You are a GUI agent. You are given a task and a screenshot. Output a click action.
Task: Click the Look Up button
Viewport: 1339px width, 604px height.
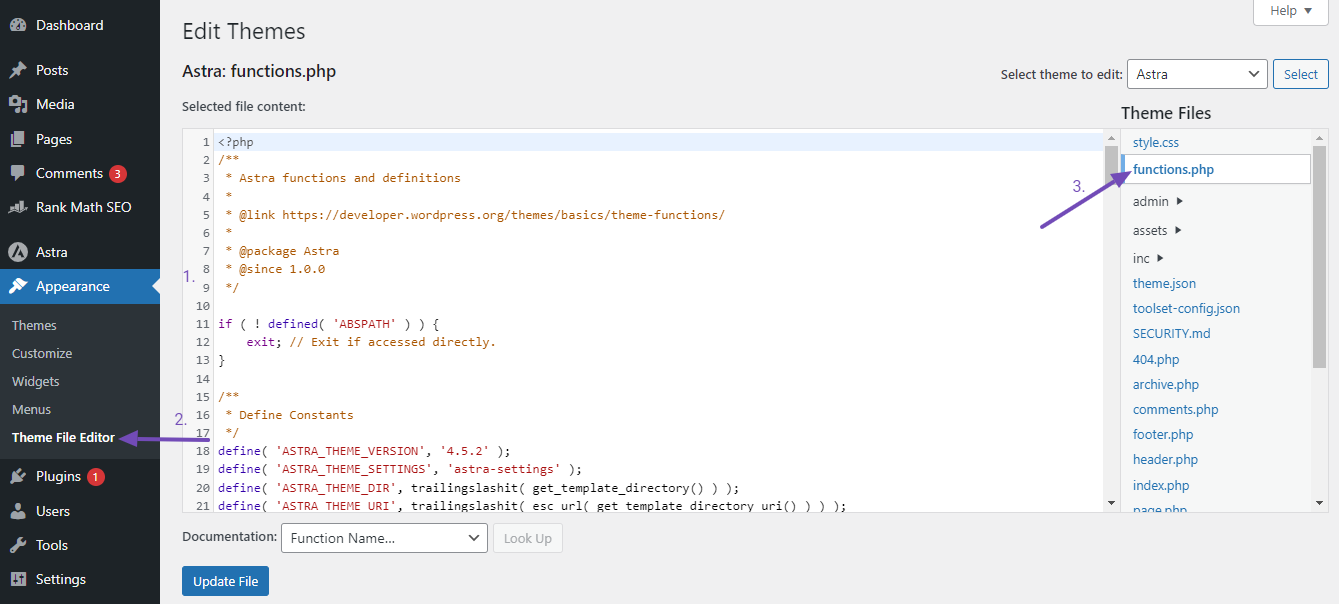point(528,538)
